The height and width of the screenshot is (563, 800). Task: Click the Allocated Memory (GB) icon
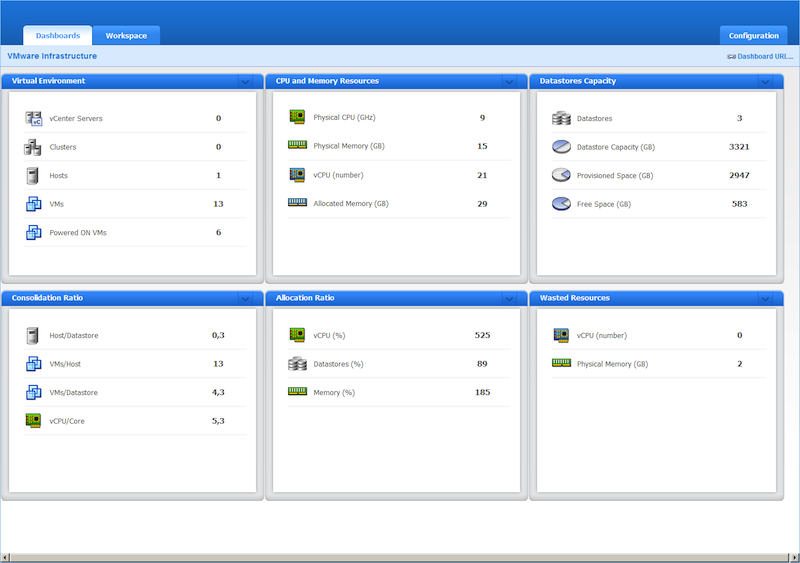click(x=297, y=203)
